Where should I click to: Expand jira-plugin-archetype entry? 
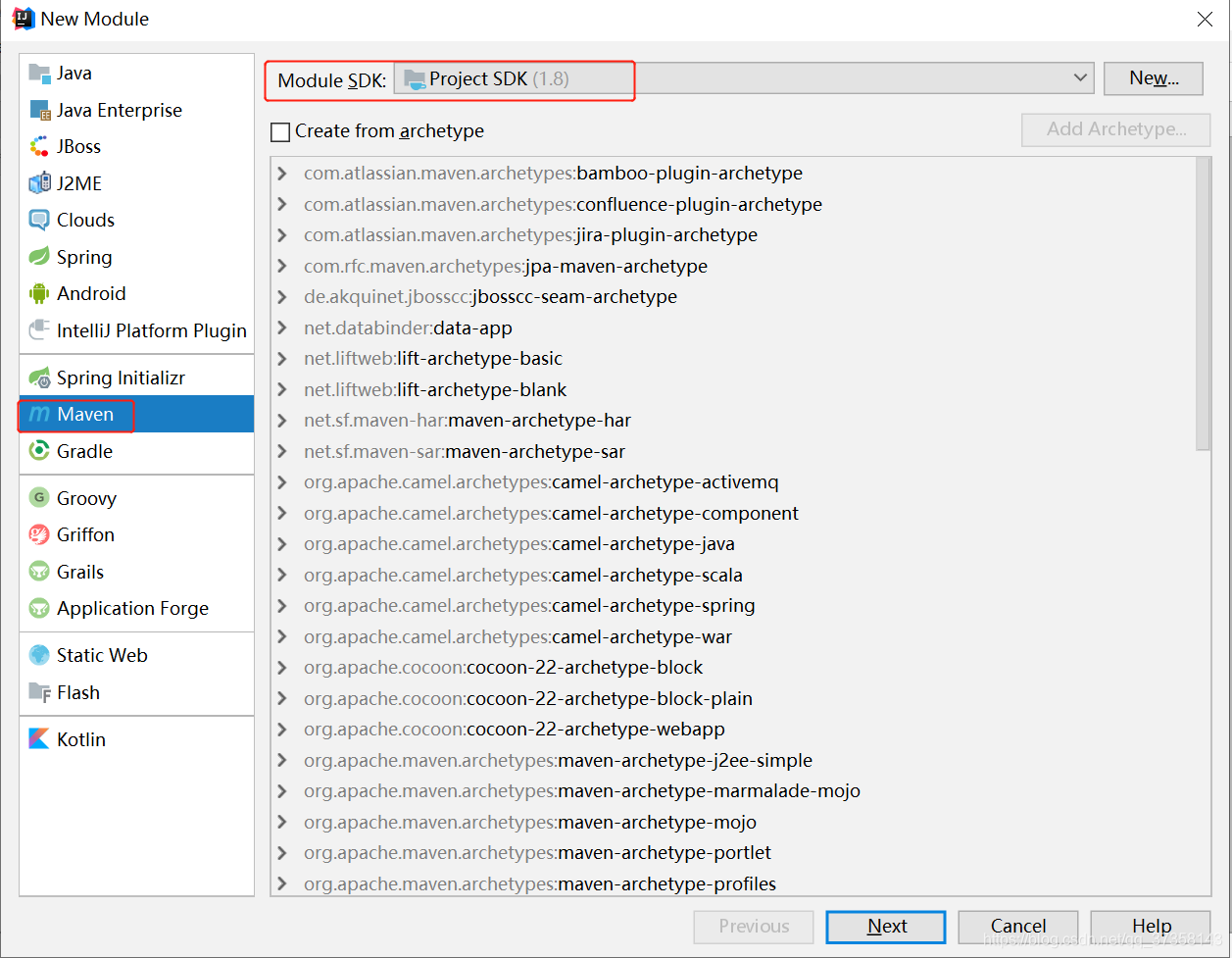point(282,235)
